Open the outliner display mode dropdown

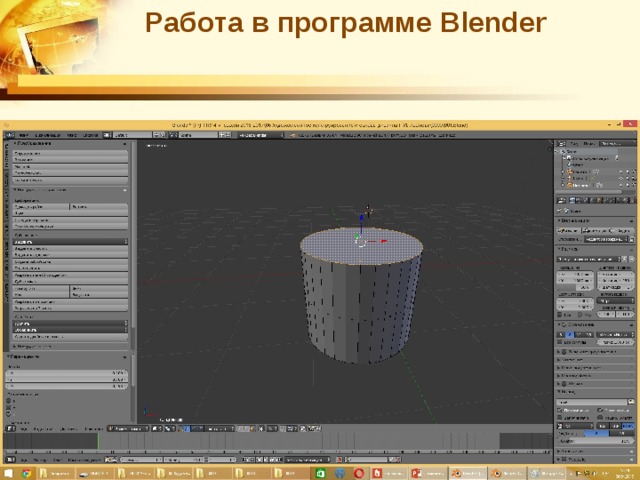coord(616,144)
